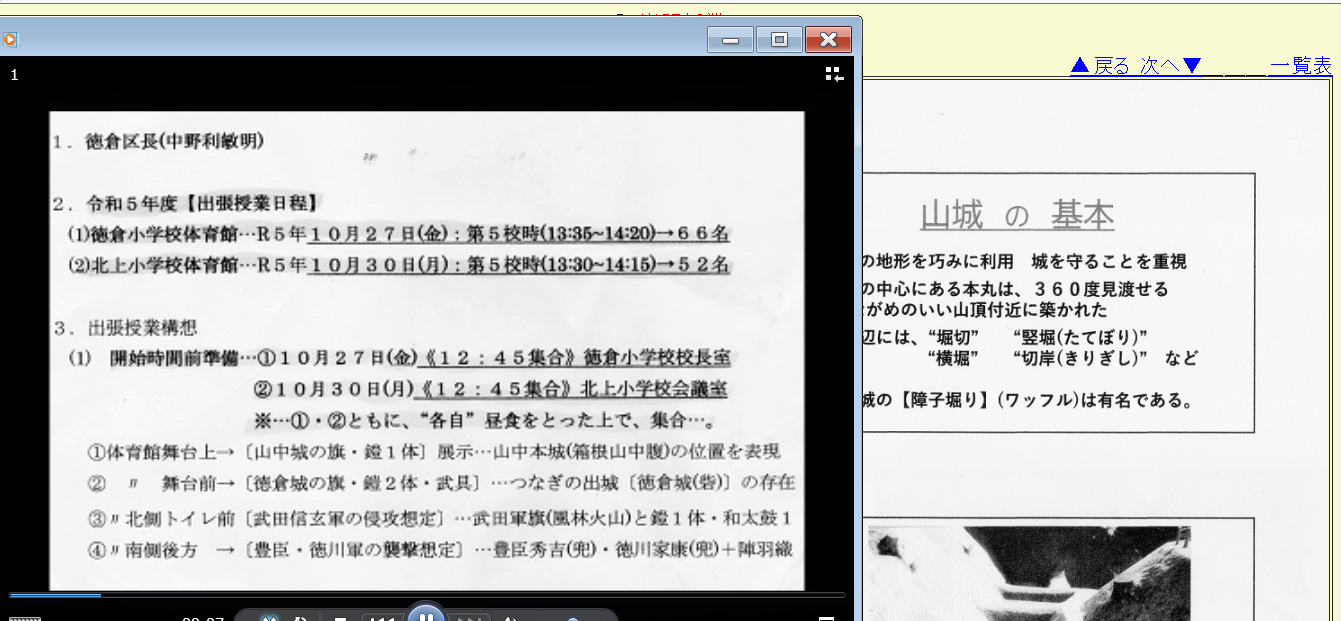1341x621 pixels.
Task: Stop the video playback
Action: 341,619
